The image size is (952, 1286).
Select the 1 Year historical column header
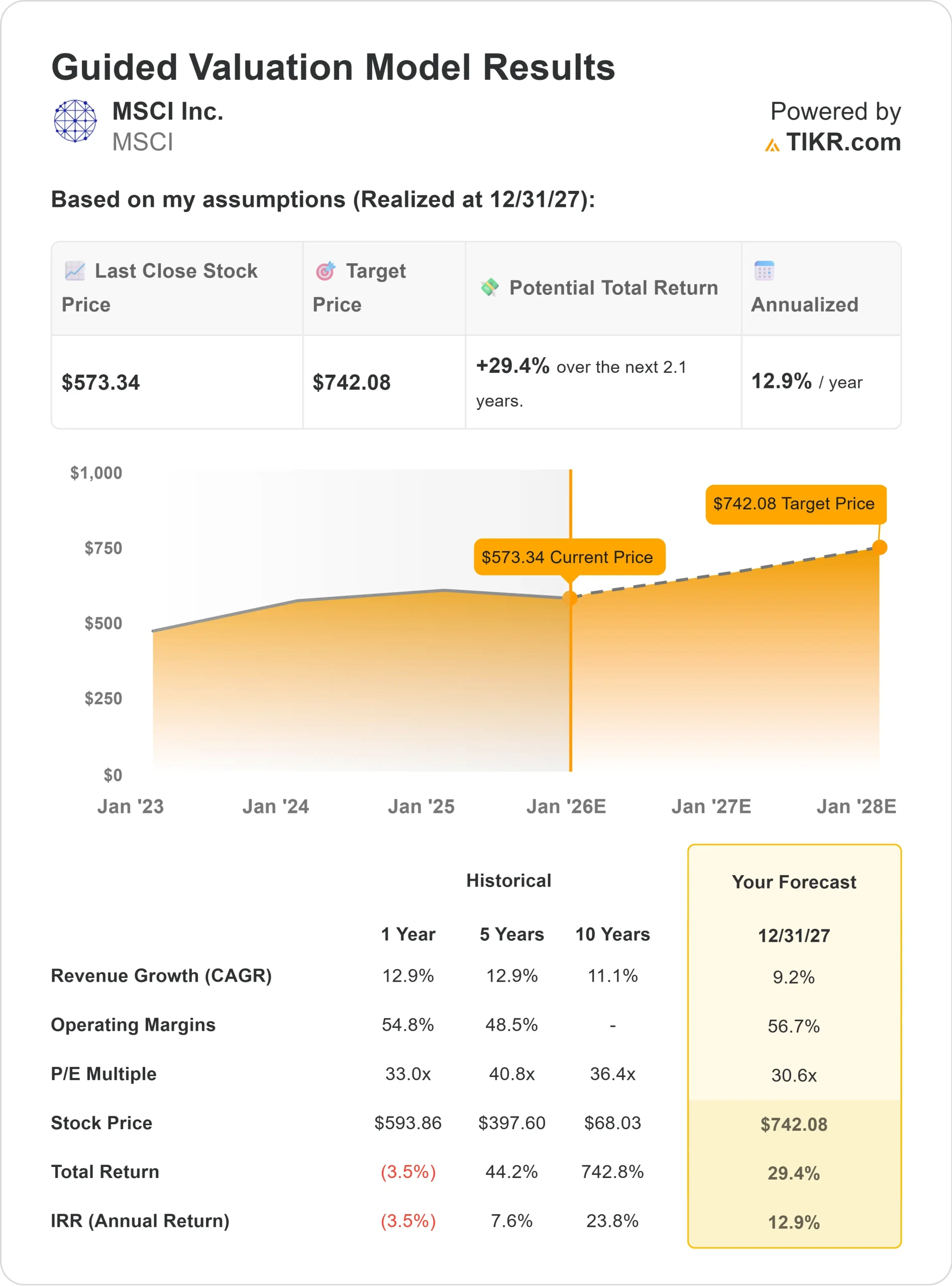pyautogui.click(x=408, y=934)
